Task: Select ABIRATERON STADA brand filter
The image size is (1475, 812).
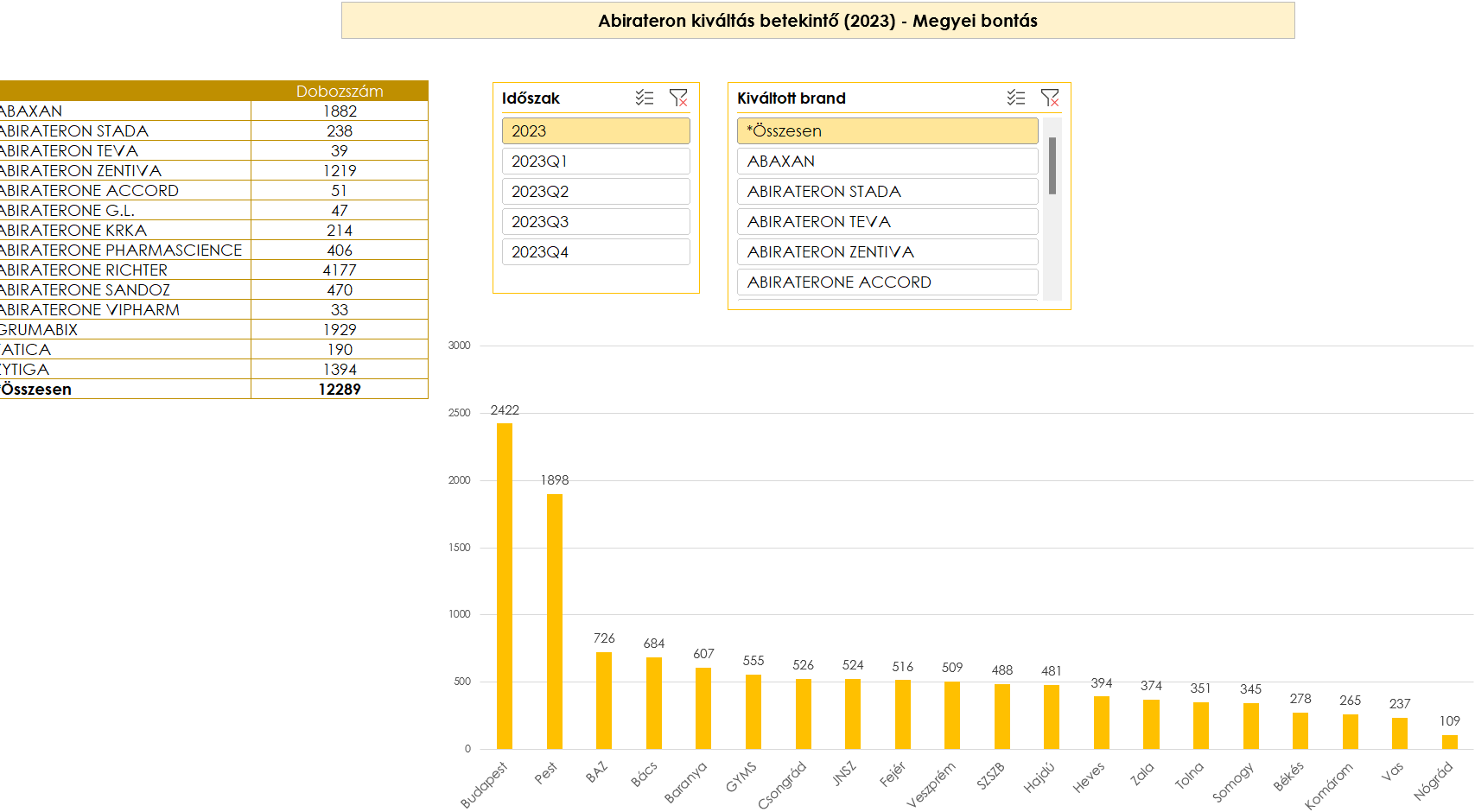Action: pyautogui.click(x=887, y=192)
